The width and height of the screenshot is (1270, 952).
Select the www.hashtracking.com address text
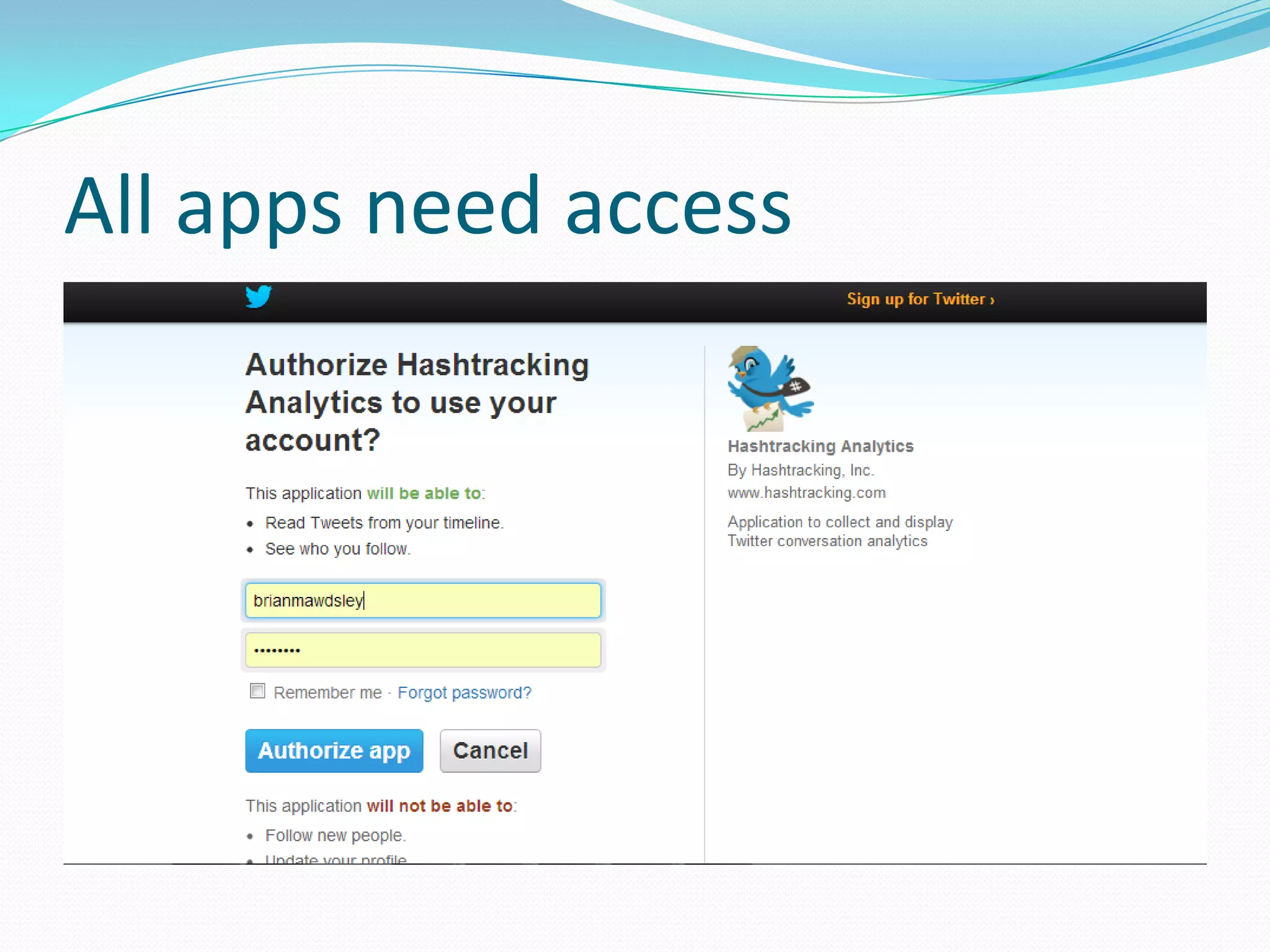coord(807,493)
